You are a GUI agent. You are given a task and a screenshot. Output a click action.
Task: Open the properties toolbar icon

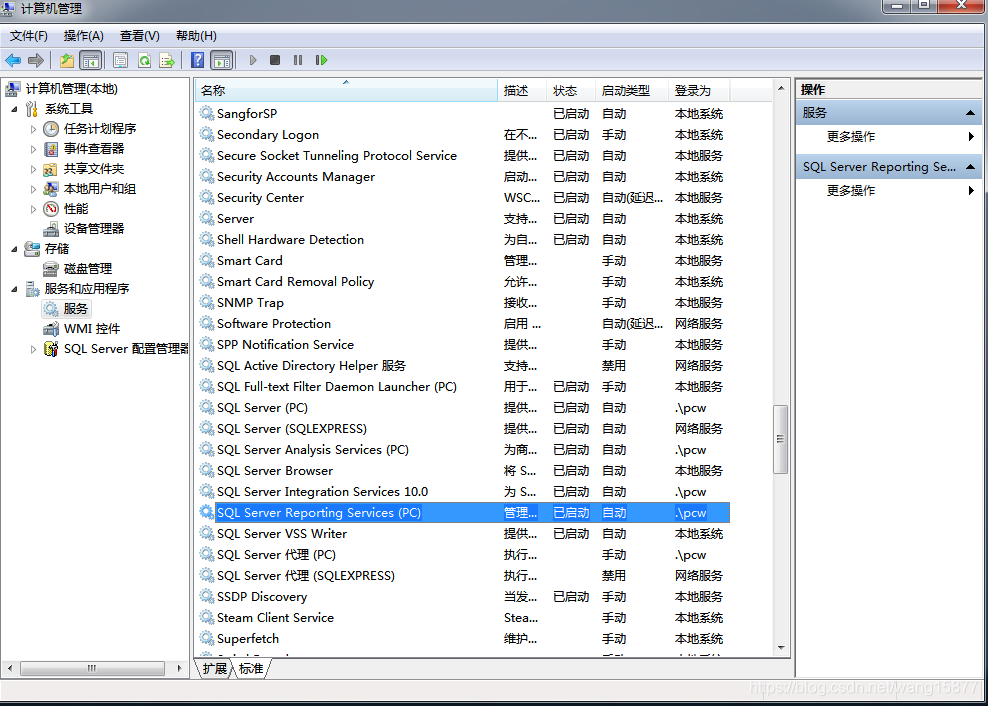pyautogui.click(x=120, y=61)
